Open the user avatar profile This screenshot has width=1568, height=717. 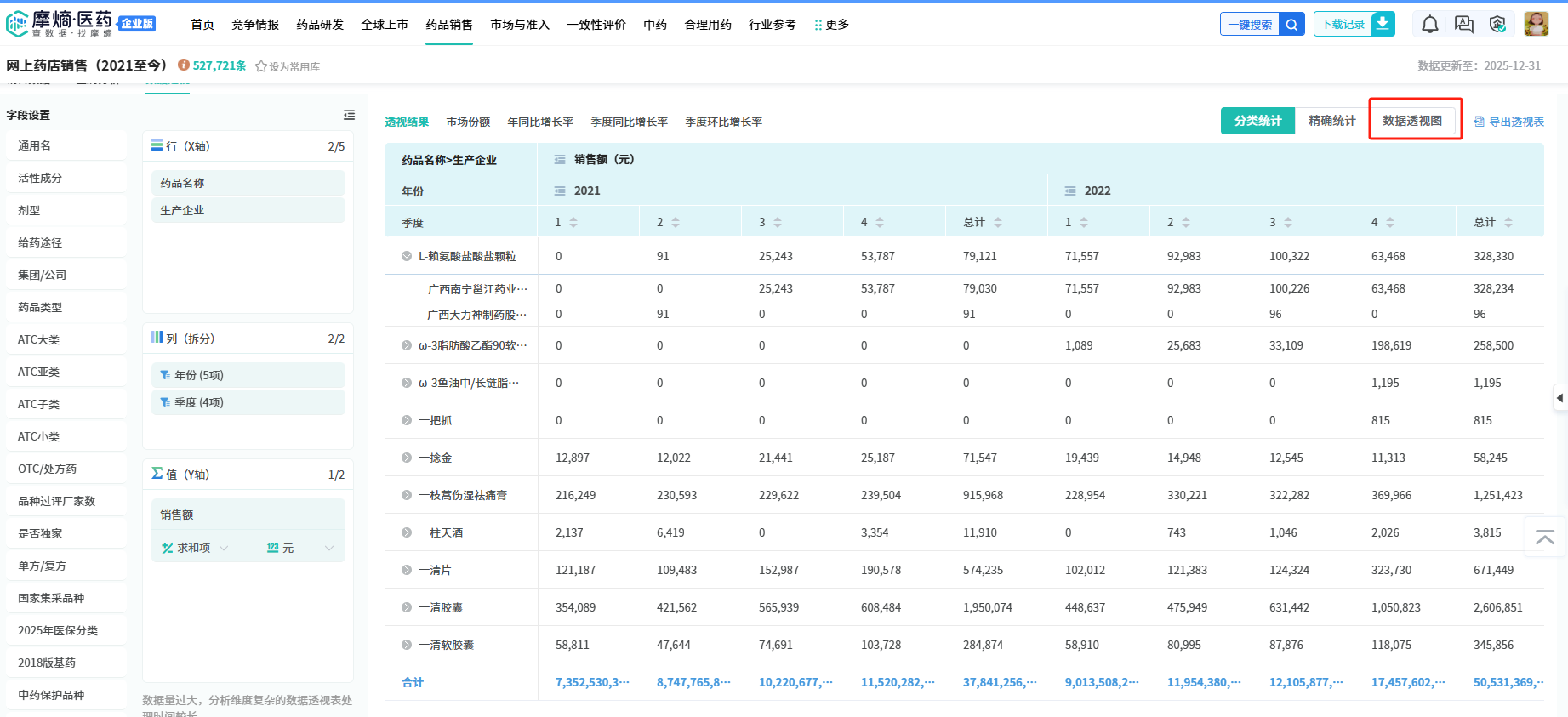click(1536, 25)
